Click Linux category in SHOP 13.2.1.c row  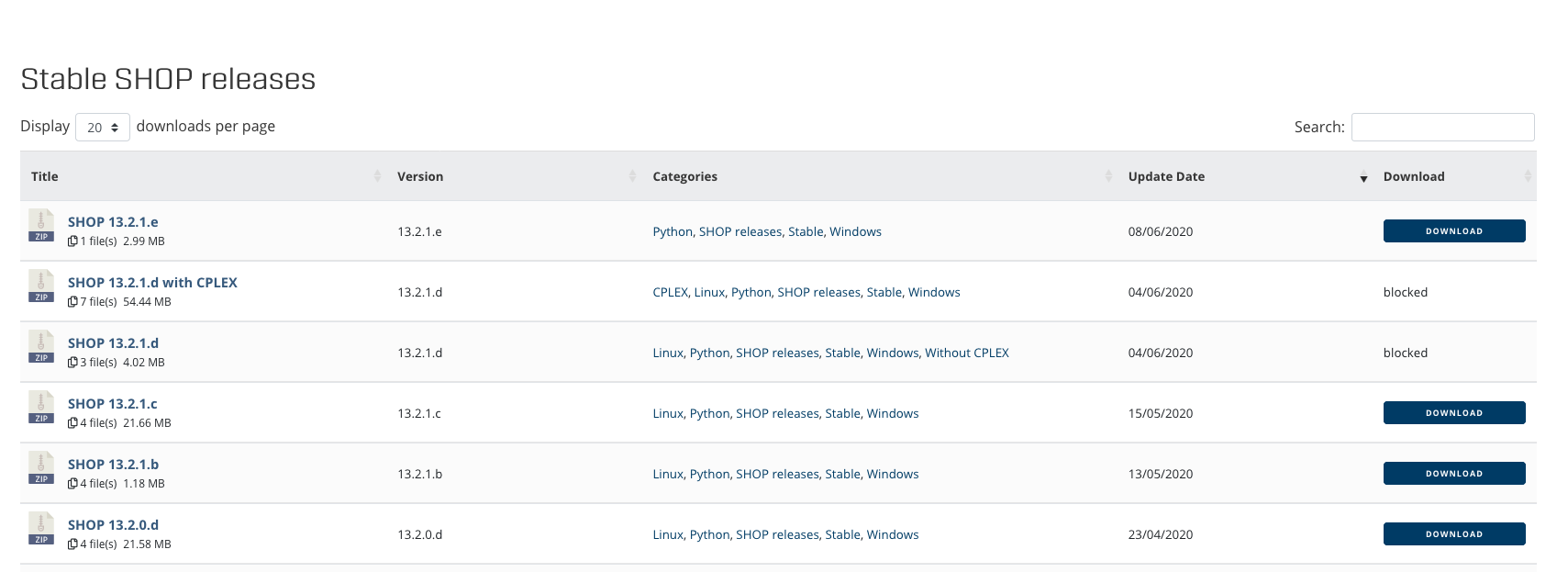coord(668,414)
